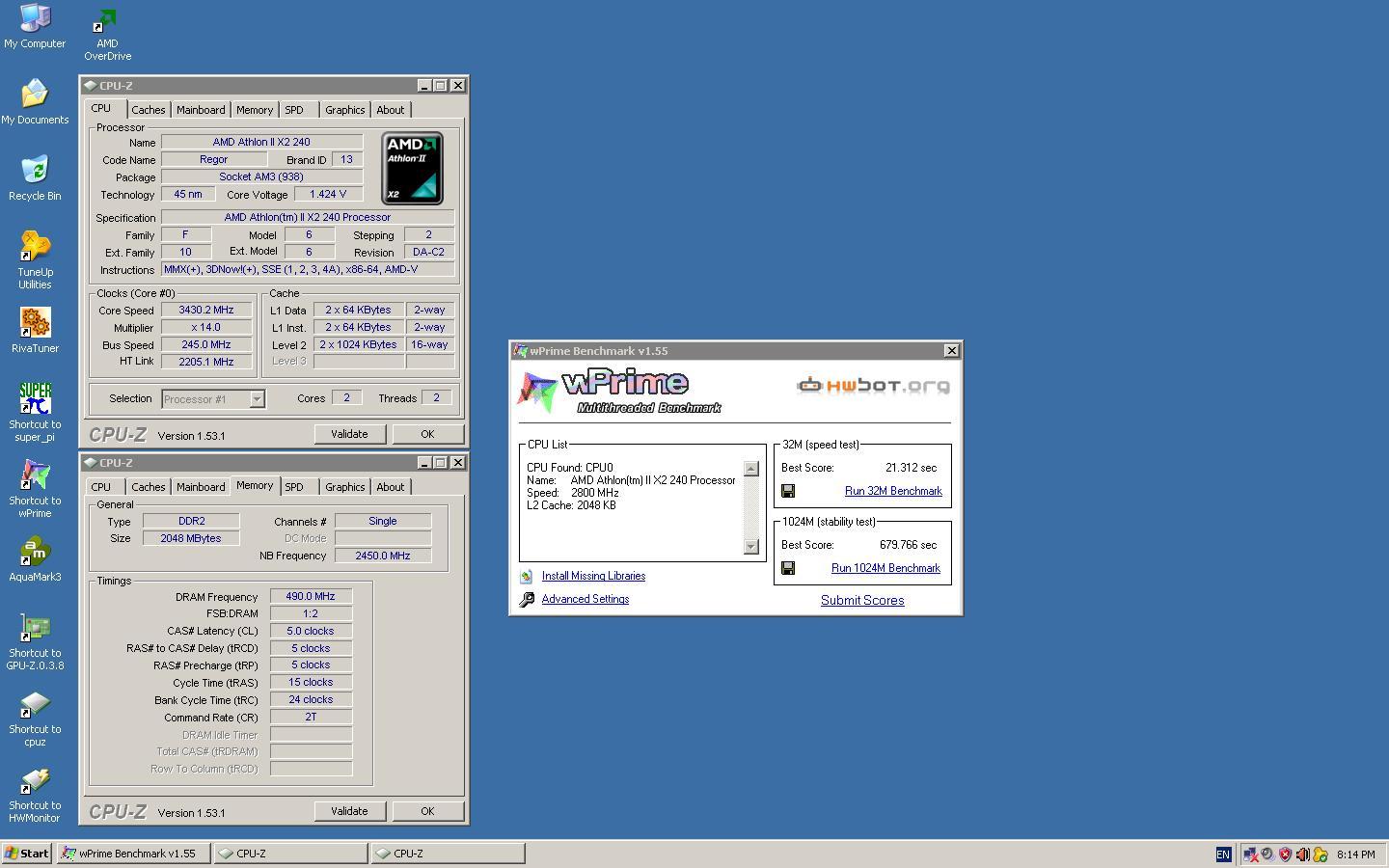
Task: Click the 32M best score 21.312 sec
Action: click(x=911, y=468)
